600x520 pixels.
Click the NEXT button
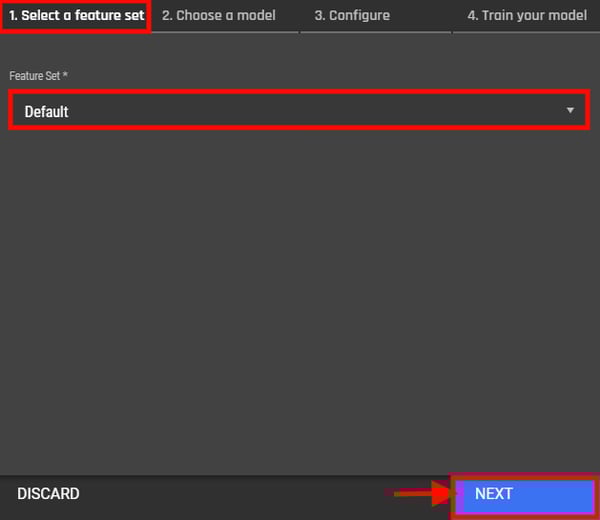tap(525, 496)
